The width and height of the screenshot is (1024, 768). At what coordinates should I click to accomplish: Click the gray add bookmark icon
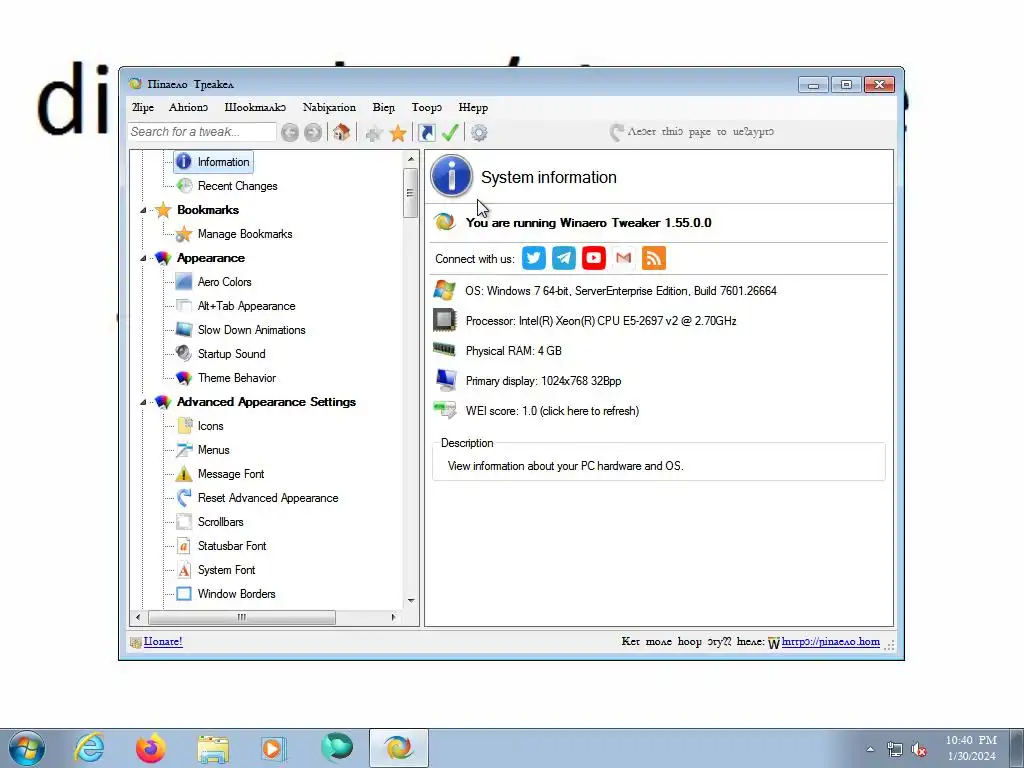pyautogui.click(x=374, y=133)
